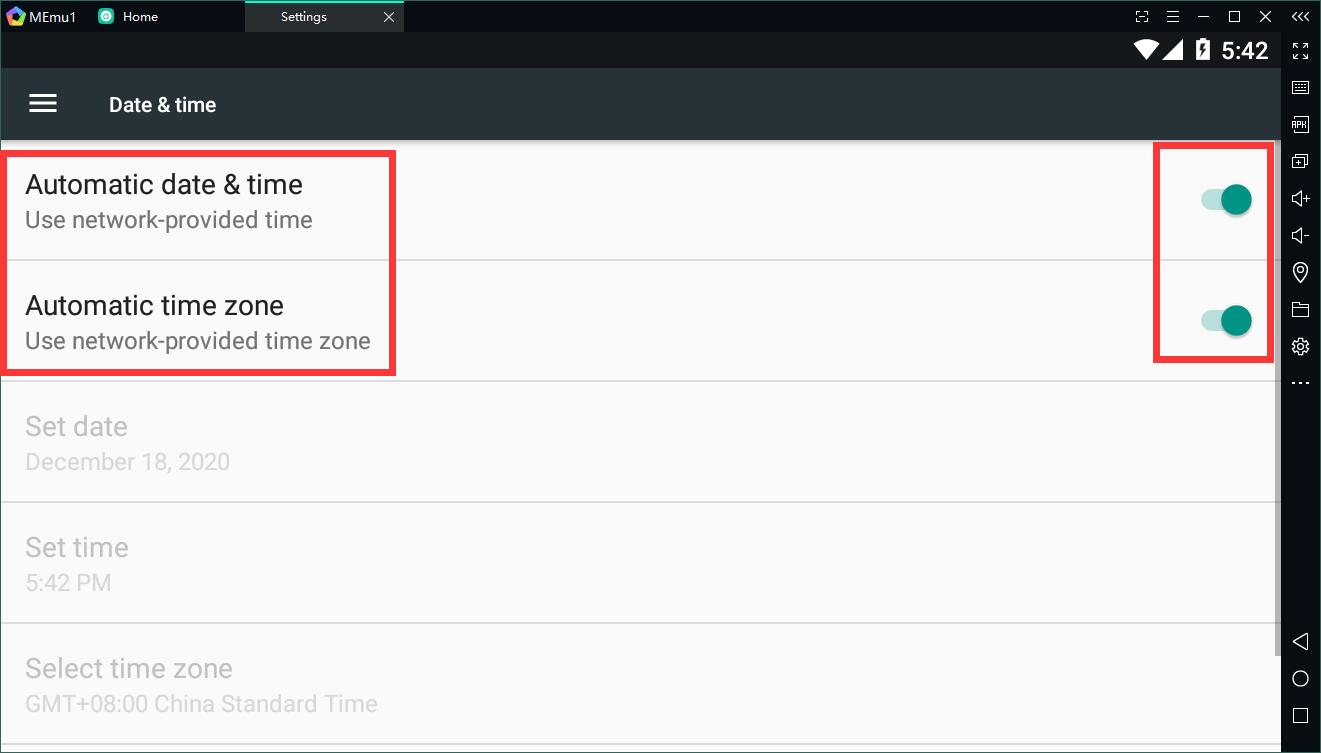Open the multi-instance manager icon
The width and height of the screenshot is (1321, 753).
click(1300, 162)
